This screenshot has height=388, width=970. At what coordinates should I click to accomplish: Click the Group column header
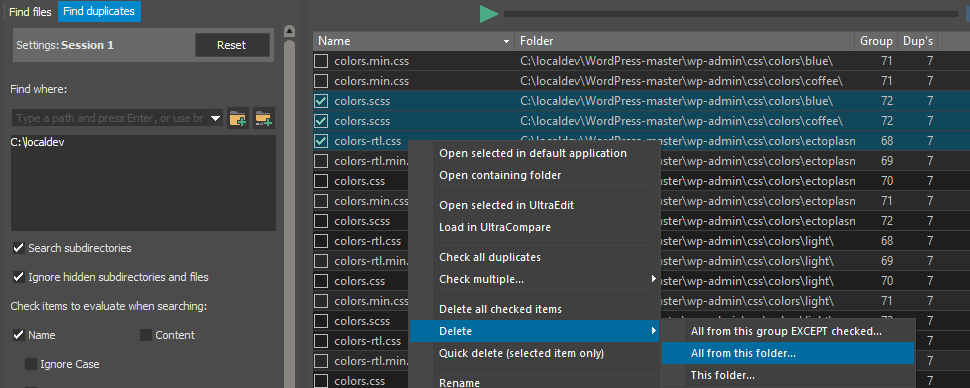point(876,41)
